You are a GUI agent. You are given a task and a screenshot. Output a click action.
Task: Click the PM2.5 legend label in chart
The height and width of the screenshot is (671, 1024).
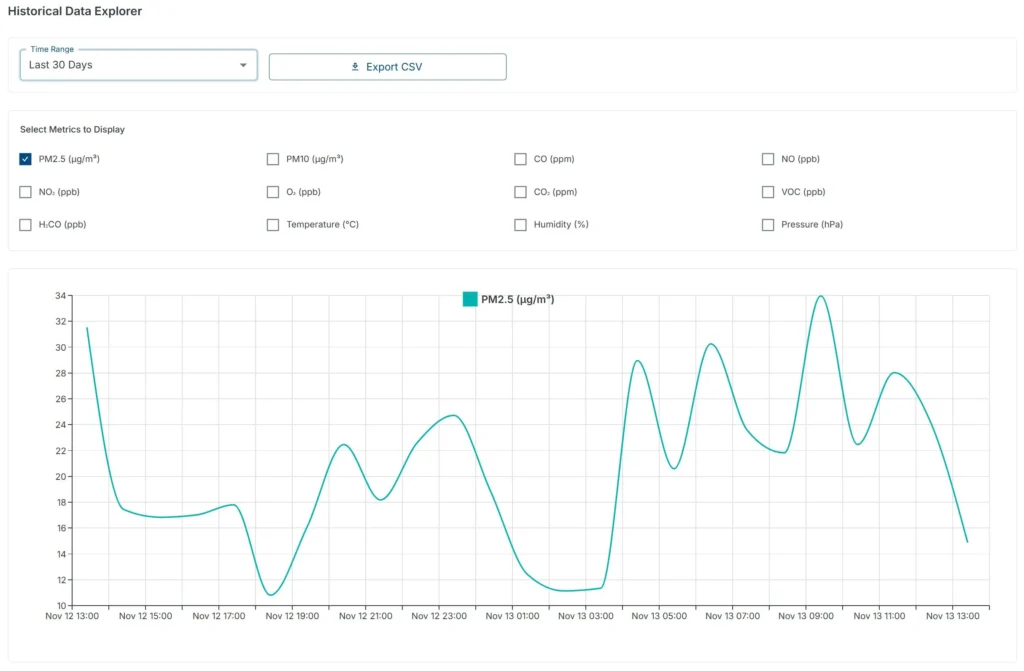click(x=518, y=299)
